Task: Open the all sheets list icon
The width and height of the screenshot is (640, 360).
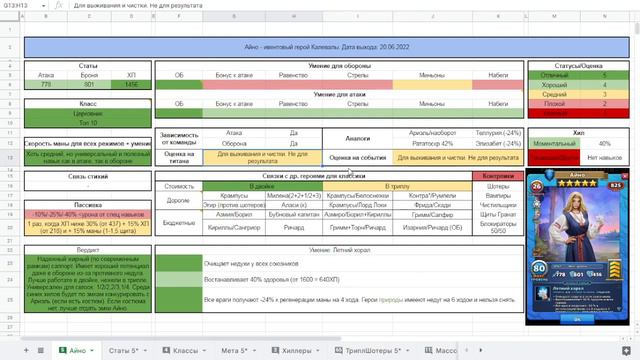Action: tap(41, 350)
